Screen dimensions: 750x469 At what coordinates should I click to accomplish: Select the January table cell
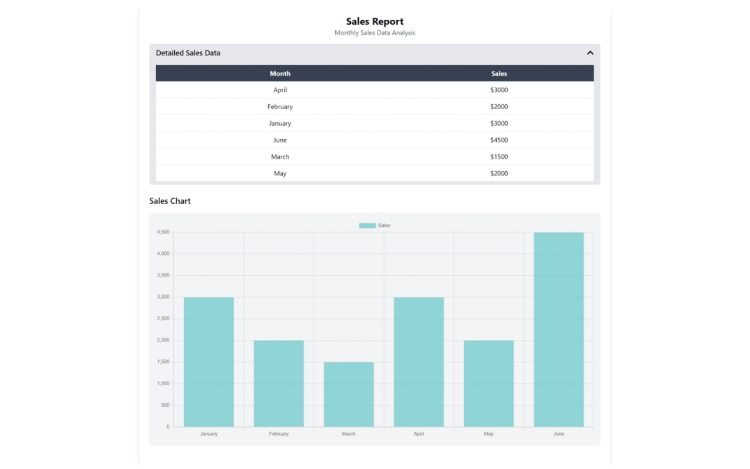point(280,123)
